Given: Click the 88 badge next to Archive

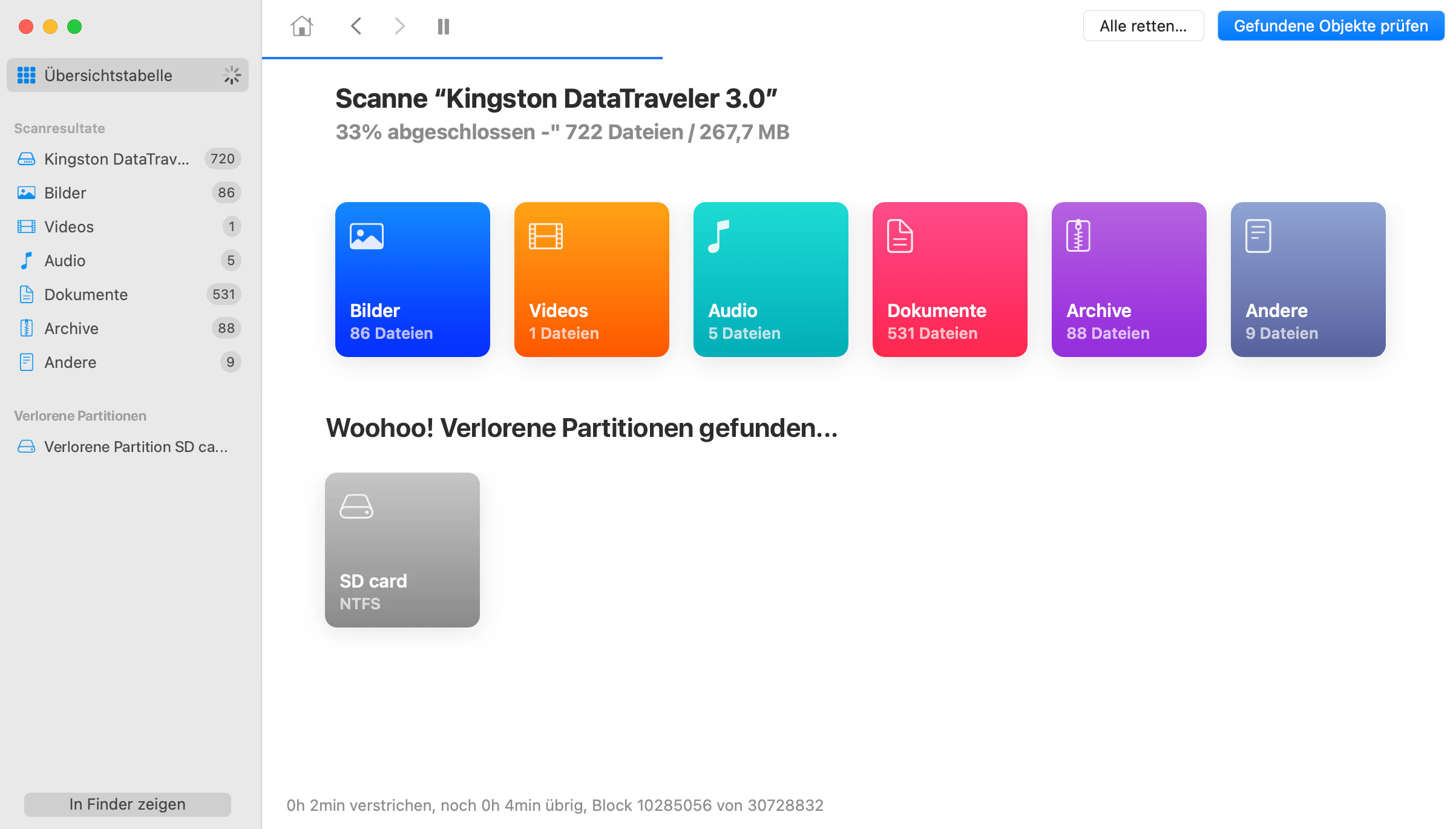Looking at the screenshot, I should click(x=226, y=328).
